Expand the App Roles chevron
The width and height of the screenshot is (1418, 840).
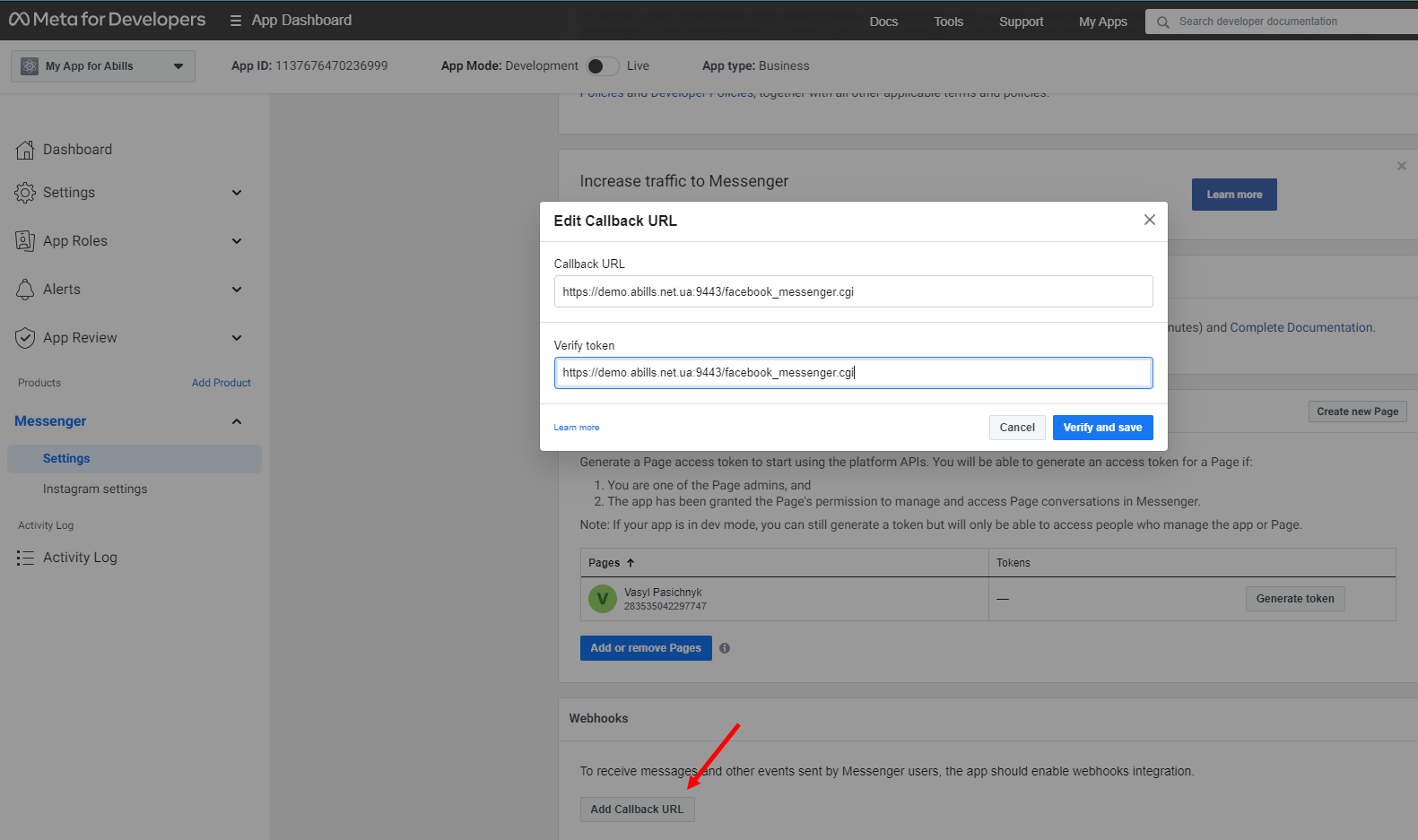(237, 241)
